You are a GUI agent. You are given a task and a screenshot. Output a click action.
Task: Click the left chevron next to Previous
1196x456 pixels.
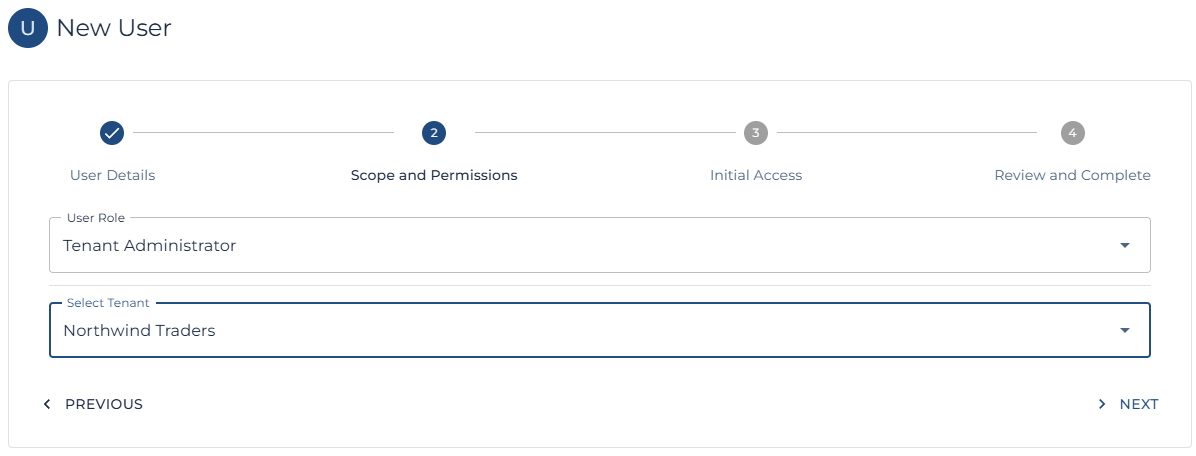(46, 404)
